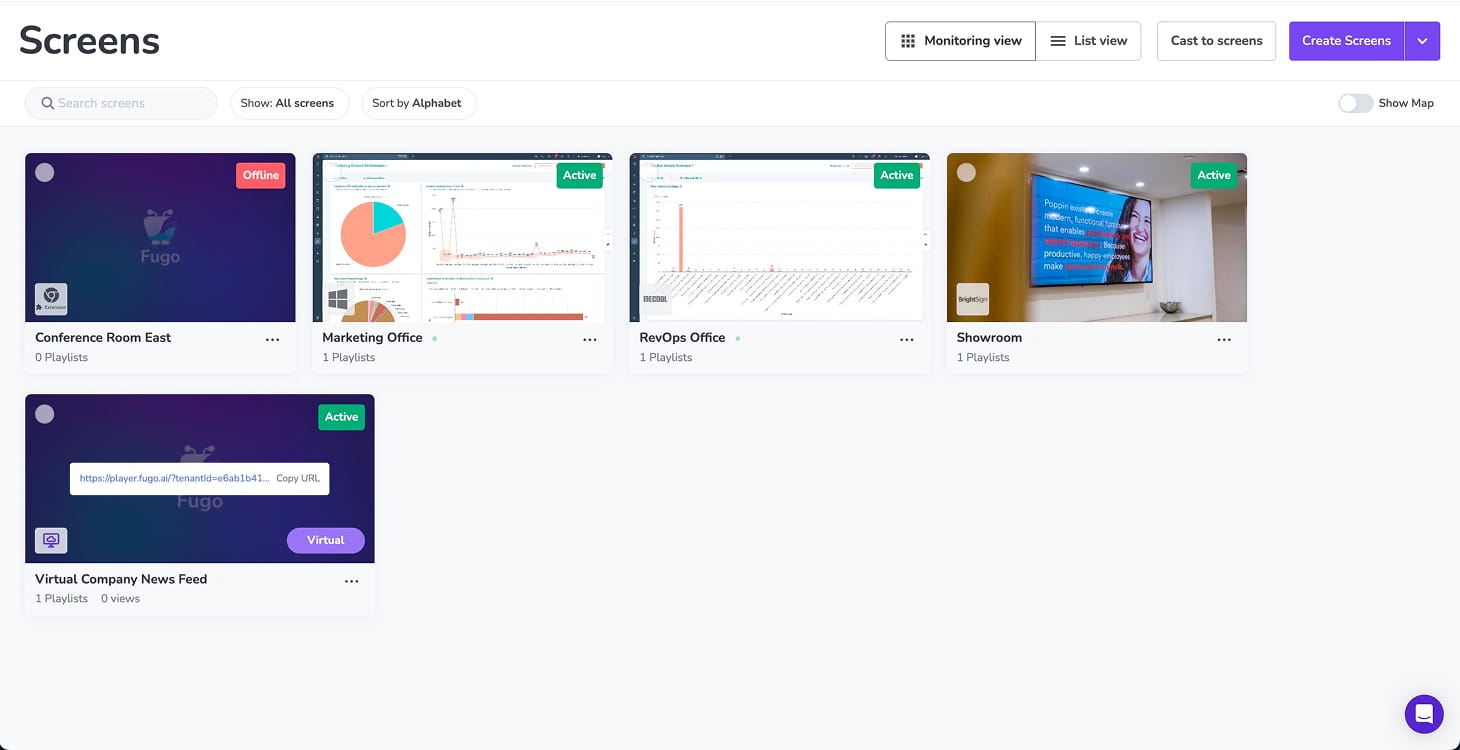Click the Windows icon on Marketing Office
This screenshot has width=1460, height=750.
click(x=338, y=300)
